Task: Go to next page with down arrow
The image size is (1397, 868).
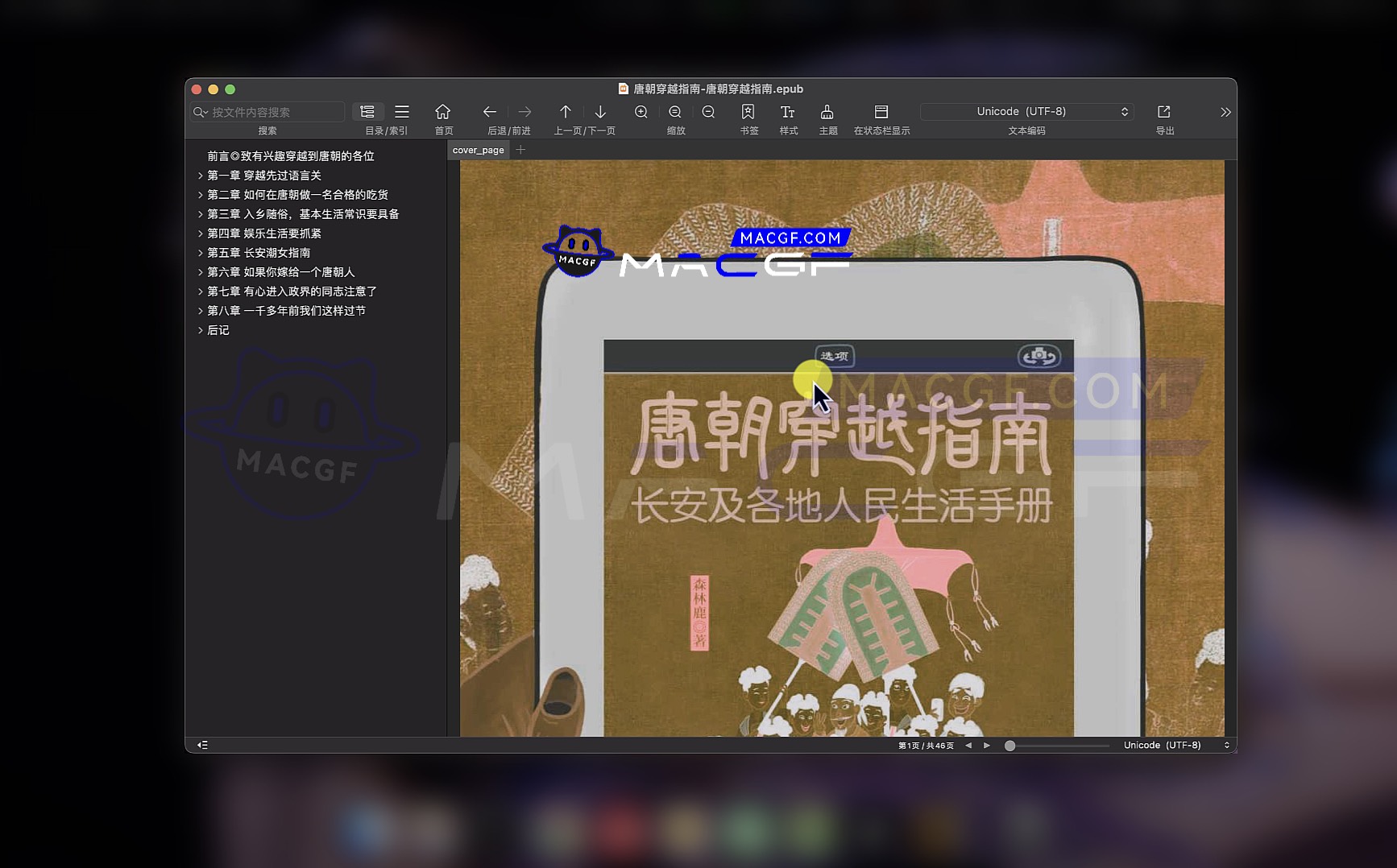Action: [600, 112]
